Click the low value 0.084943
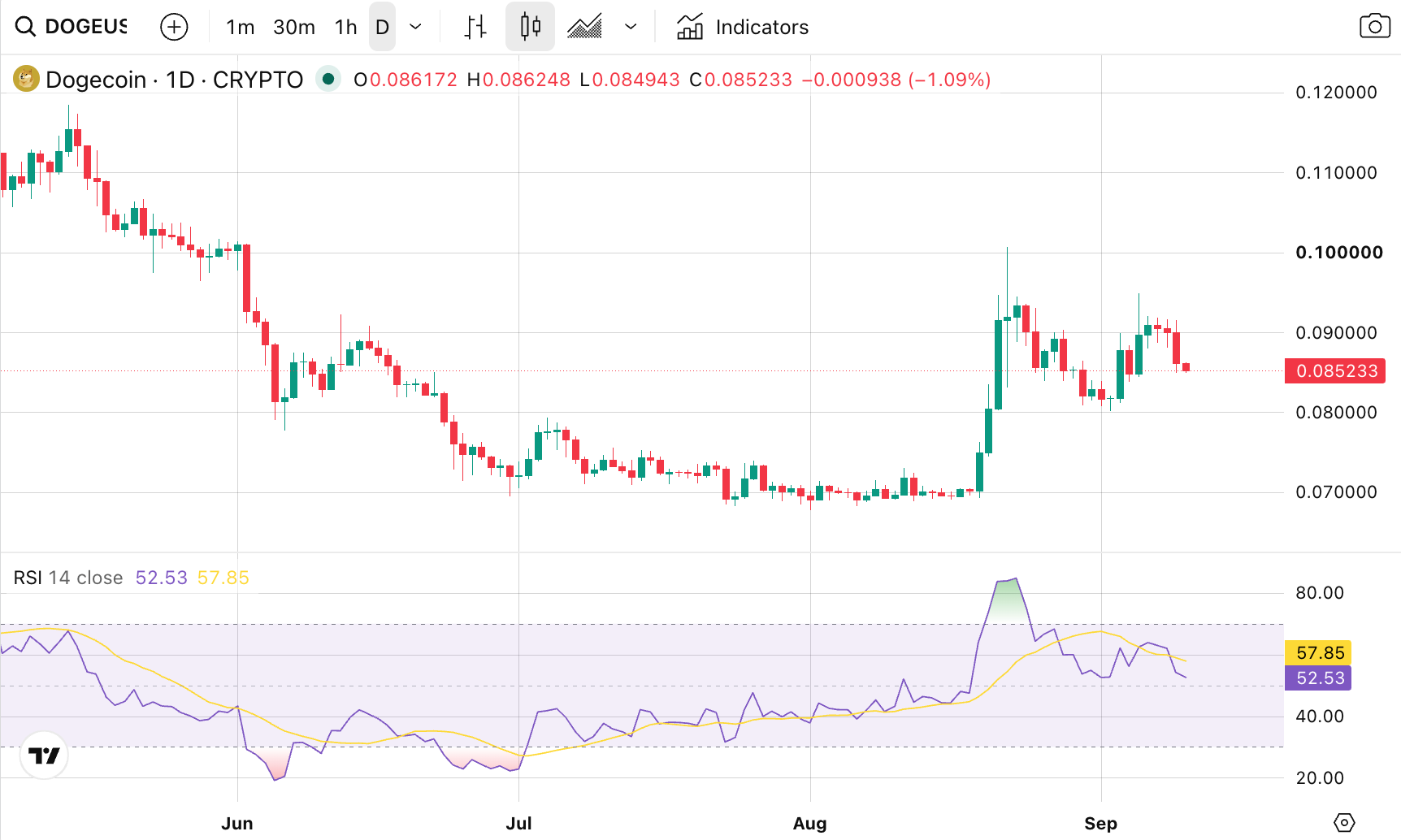The height and width of the screenshot is (840, 1401). tap(635, 80)
